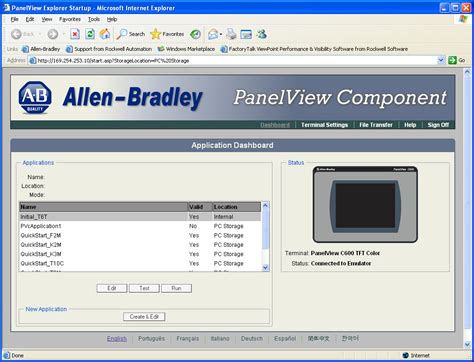Open FactoryTalk ViewPoint link in links bar

tap(314, 49)
